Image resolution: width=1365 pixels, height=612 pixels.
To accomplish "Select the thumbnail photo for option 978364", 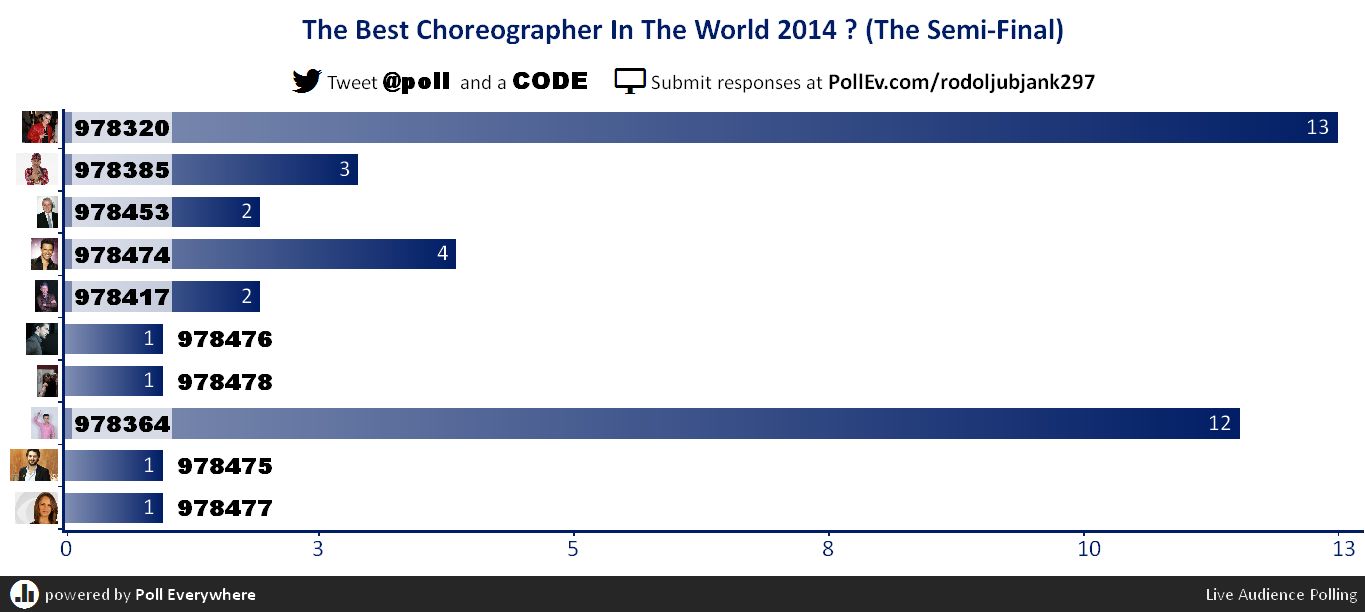I will (44, 423).
